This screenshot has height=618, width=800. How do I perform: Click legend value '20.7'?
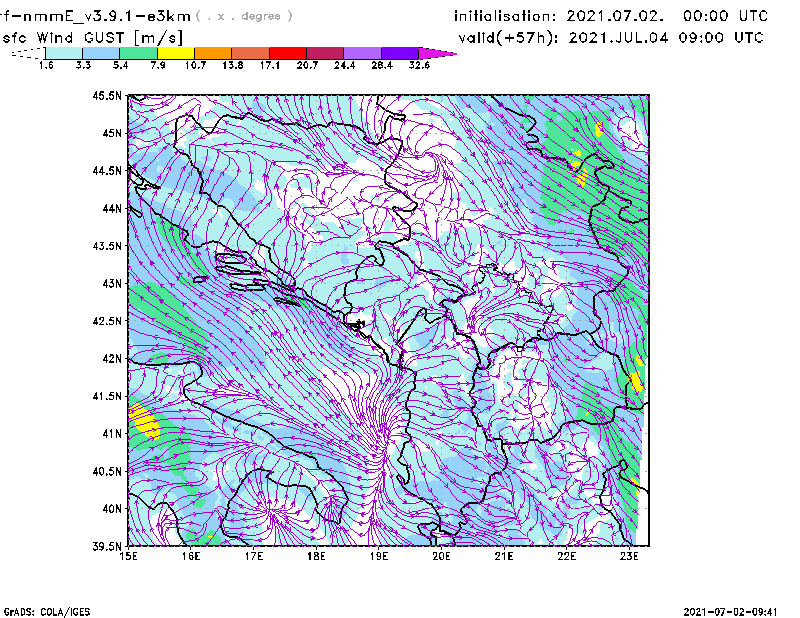[307, 65]
